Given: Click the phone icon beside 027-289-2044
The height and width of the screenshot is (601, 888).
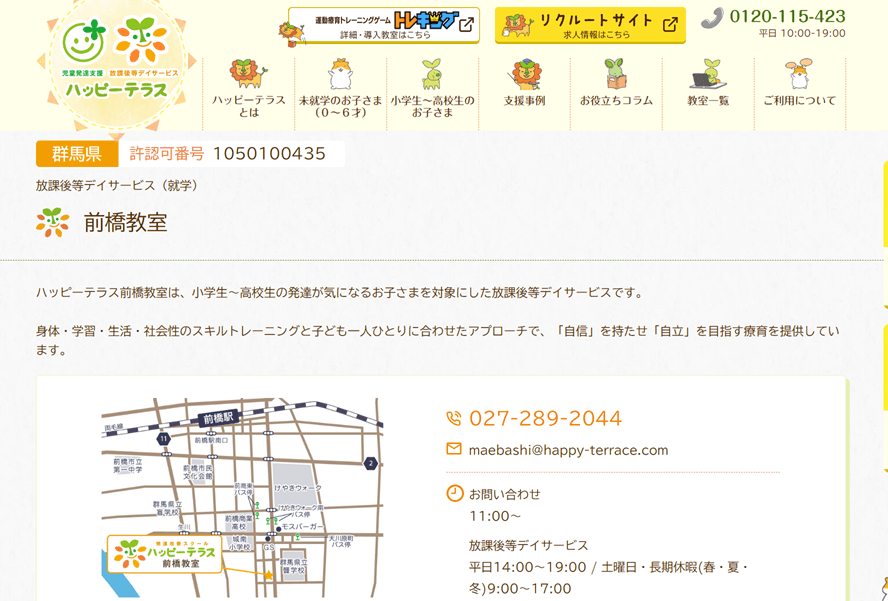Looking at the screenshot, I should coord(454,418).
